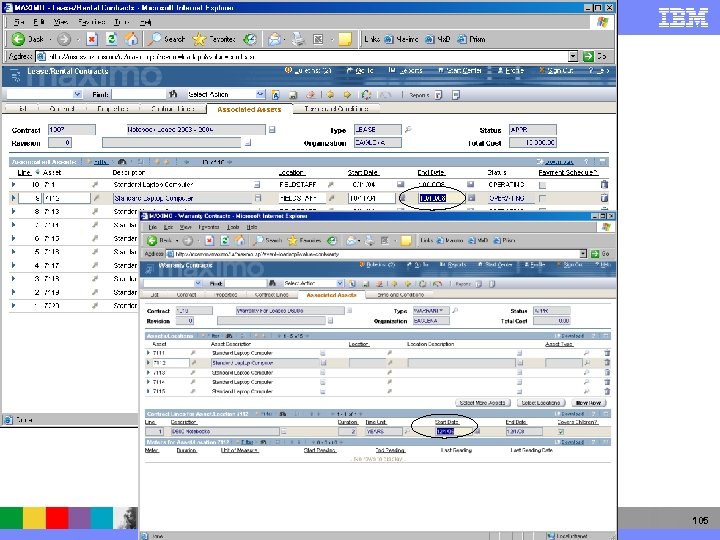Click IE Print icon in Lease/Rental window
Viewport: 720px width, 540px height.
(298, 39)
